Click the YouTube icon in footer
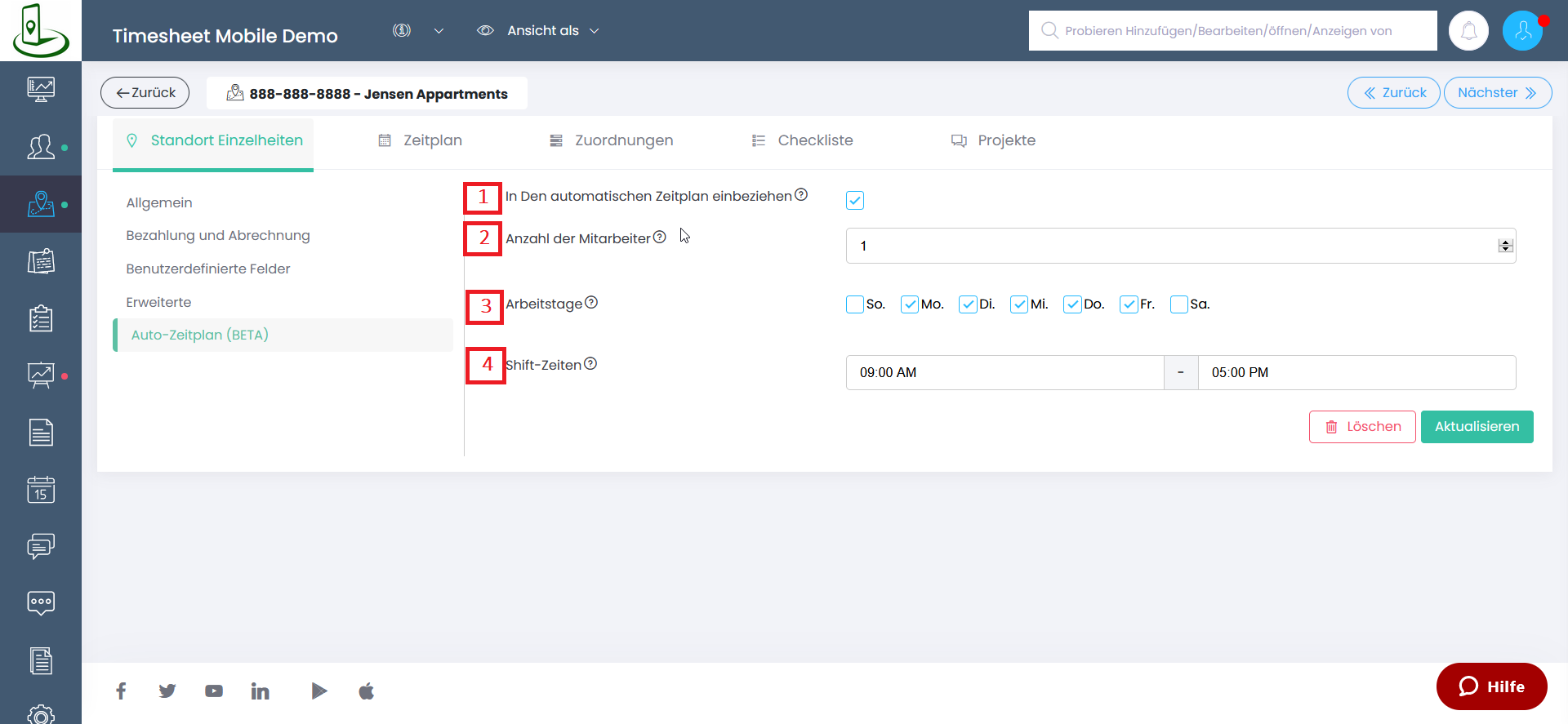 pyautogui.click(x=214, y=691)
